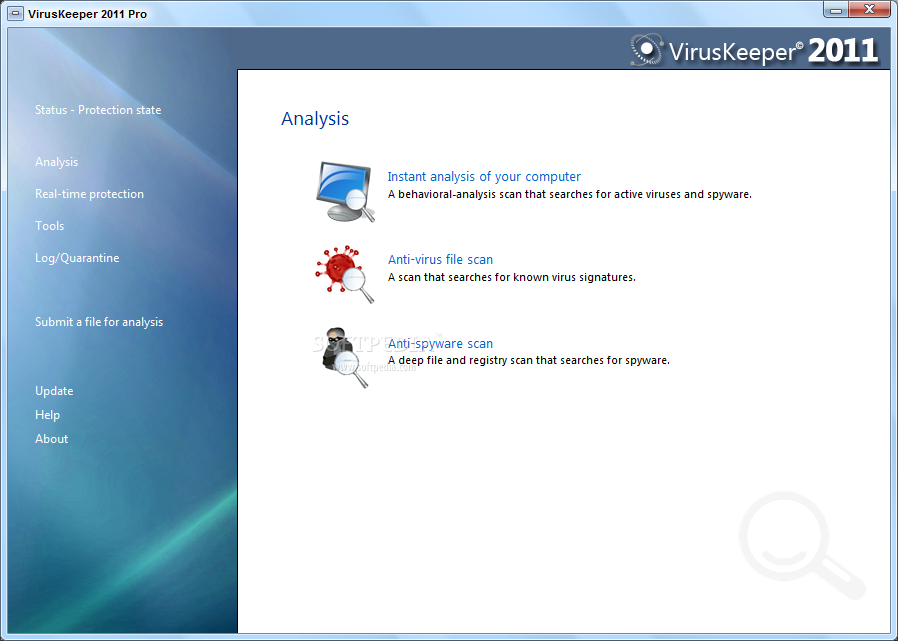Open the window system menu icon in title bar
This screenshot has height=641, width=898.
point(16,13)
